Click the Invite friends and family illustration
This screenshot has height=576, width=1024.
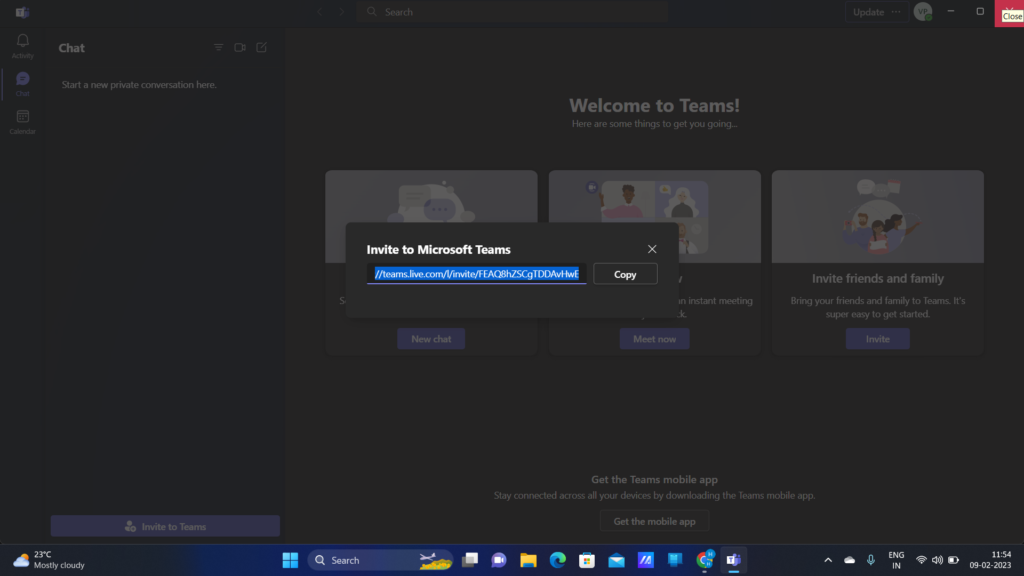[878, 217]
